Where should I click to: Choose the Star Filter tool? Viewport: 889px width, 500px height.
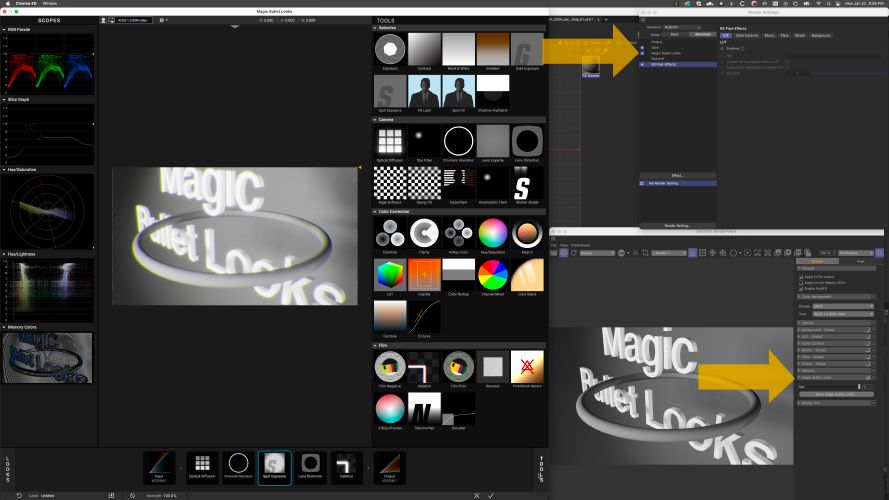424,141
